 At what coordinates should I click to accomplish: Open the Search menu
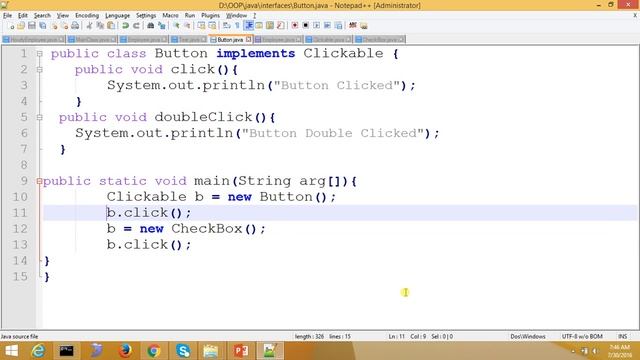42,16
